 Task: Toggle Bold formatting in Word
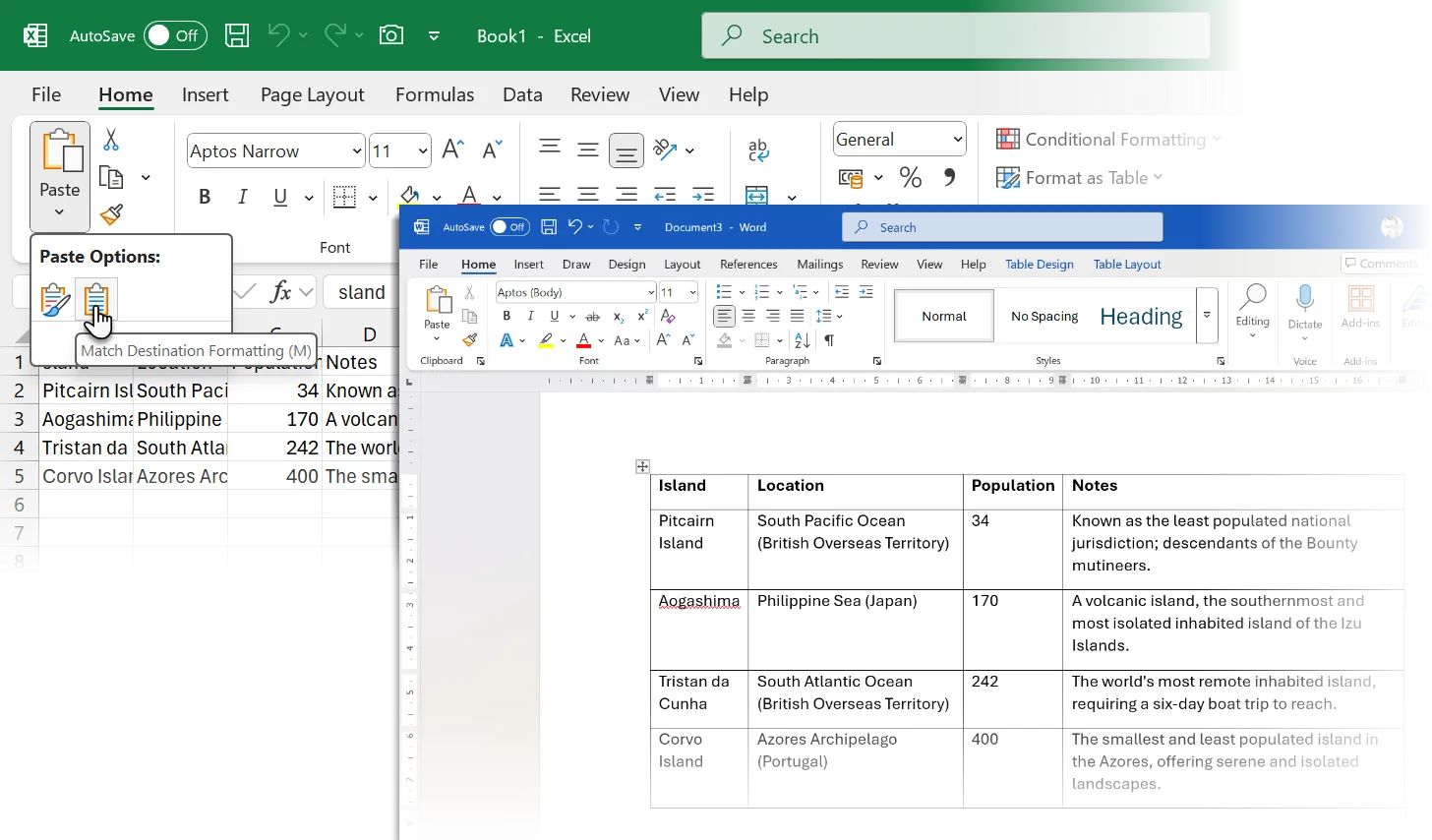tap(507, 315)
